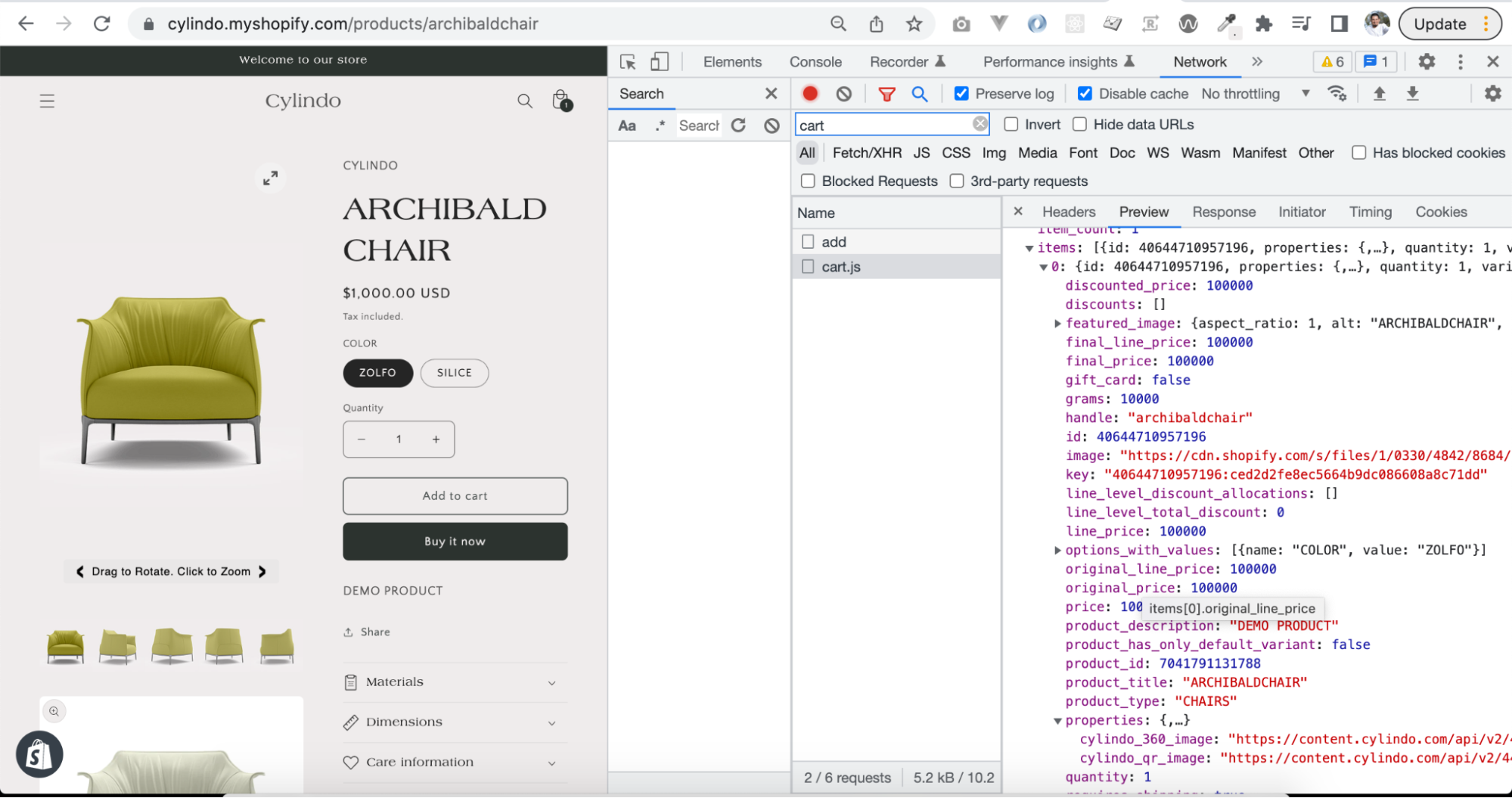Image resolution: width=1512 pixels, height=798 pixels.
Task: Stop recording the network log
Action: [810, 93]
